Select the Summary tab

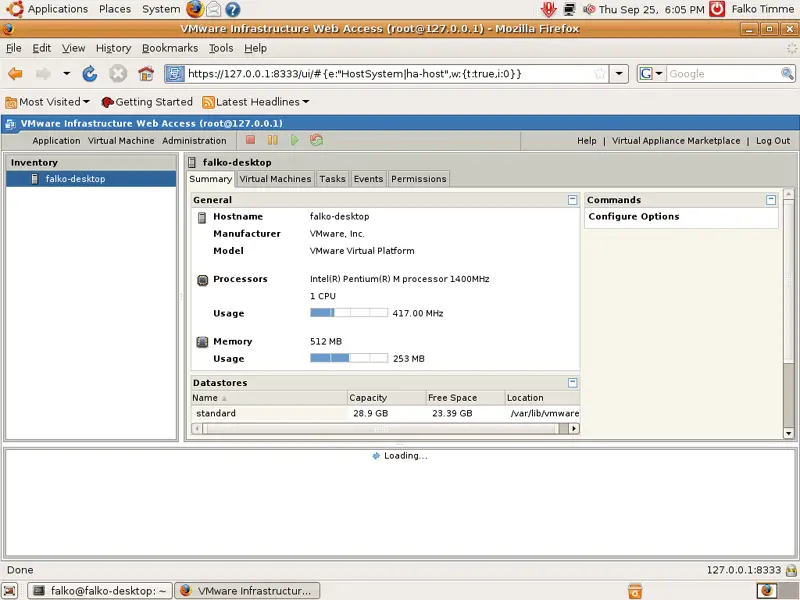(x=210, y=179)
